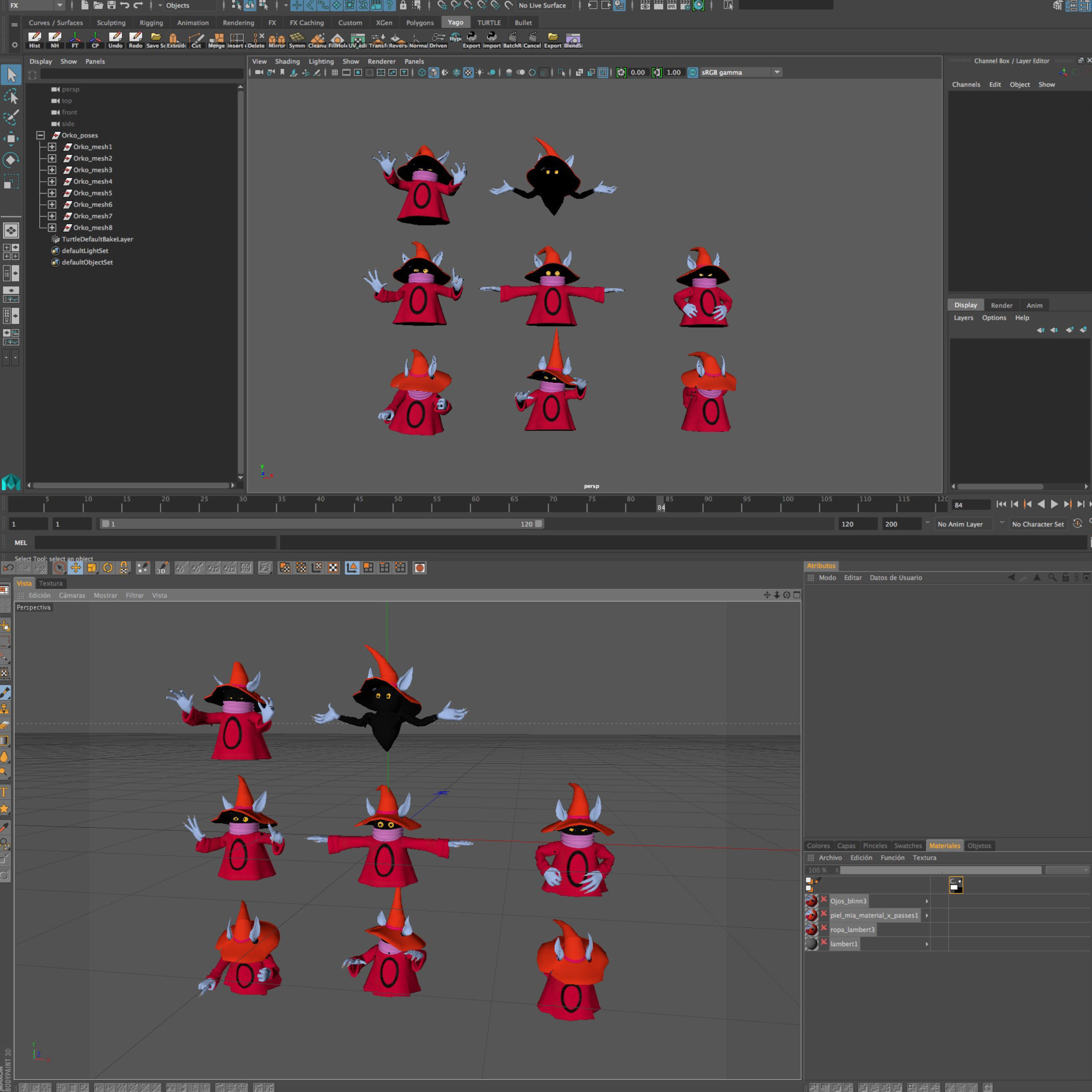Click the Save file icon in the status line
Viewport: 1092px width, 1092px height.
[111, 5]
